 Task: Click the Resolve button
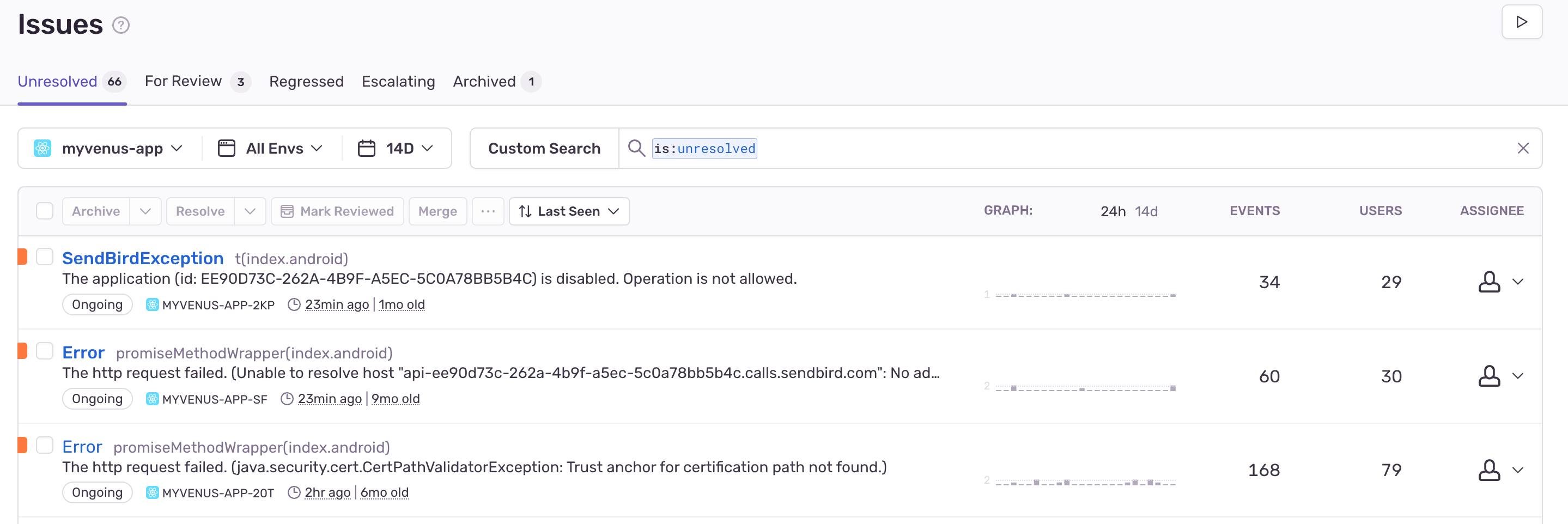tap(200, 211)
